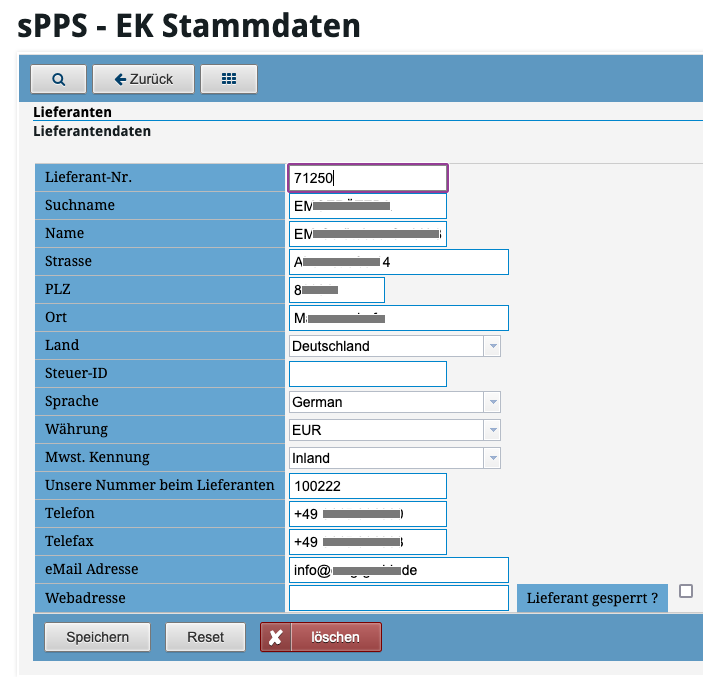Click the grid view icon button

(x=229, y=79)
